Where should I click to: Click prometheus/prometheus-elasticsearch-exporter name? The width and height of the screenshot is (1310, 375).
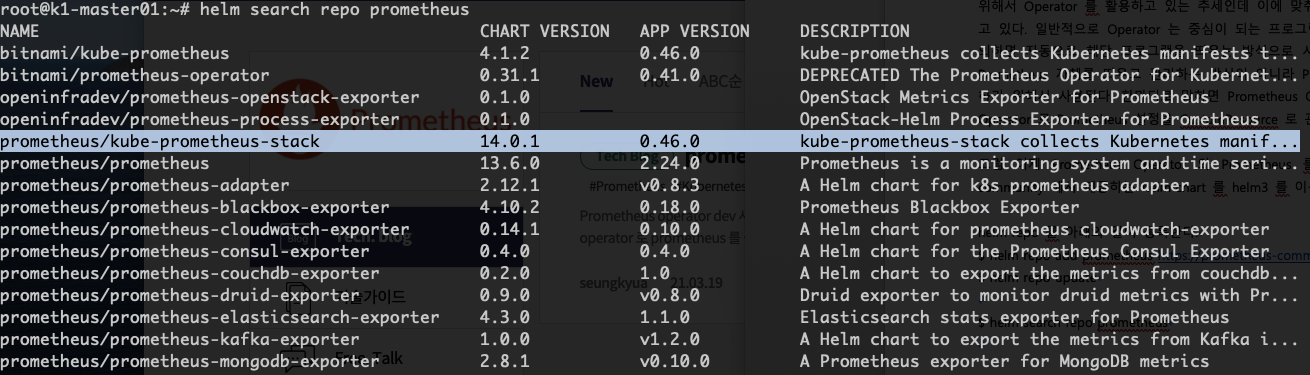pos(220,317)
